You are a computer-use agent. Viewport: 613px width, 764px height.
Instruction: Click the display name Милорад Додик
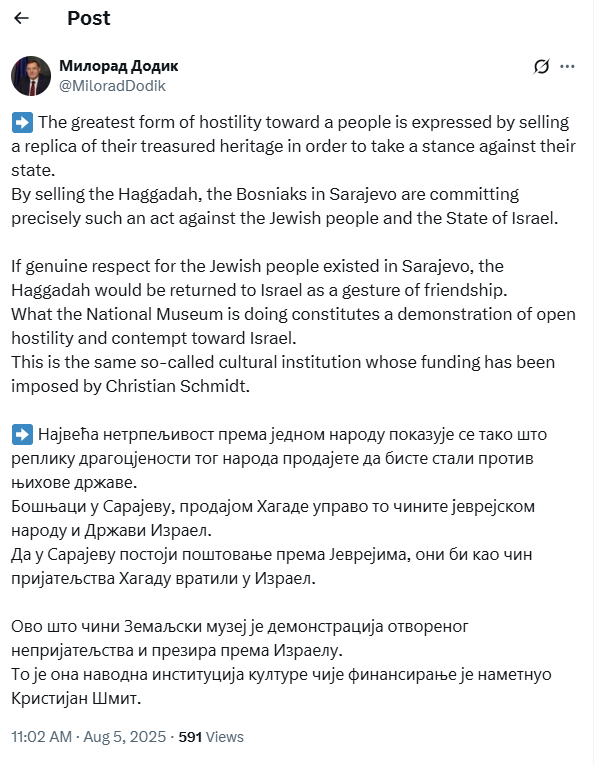pyautogui.click(x=118, y=66)
